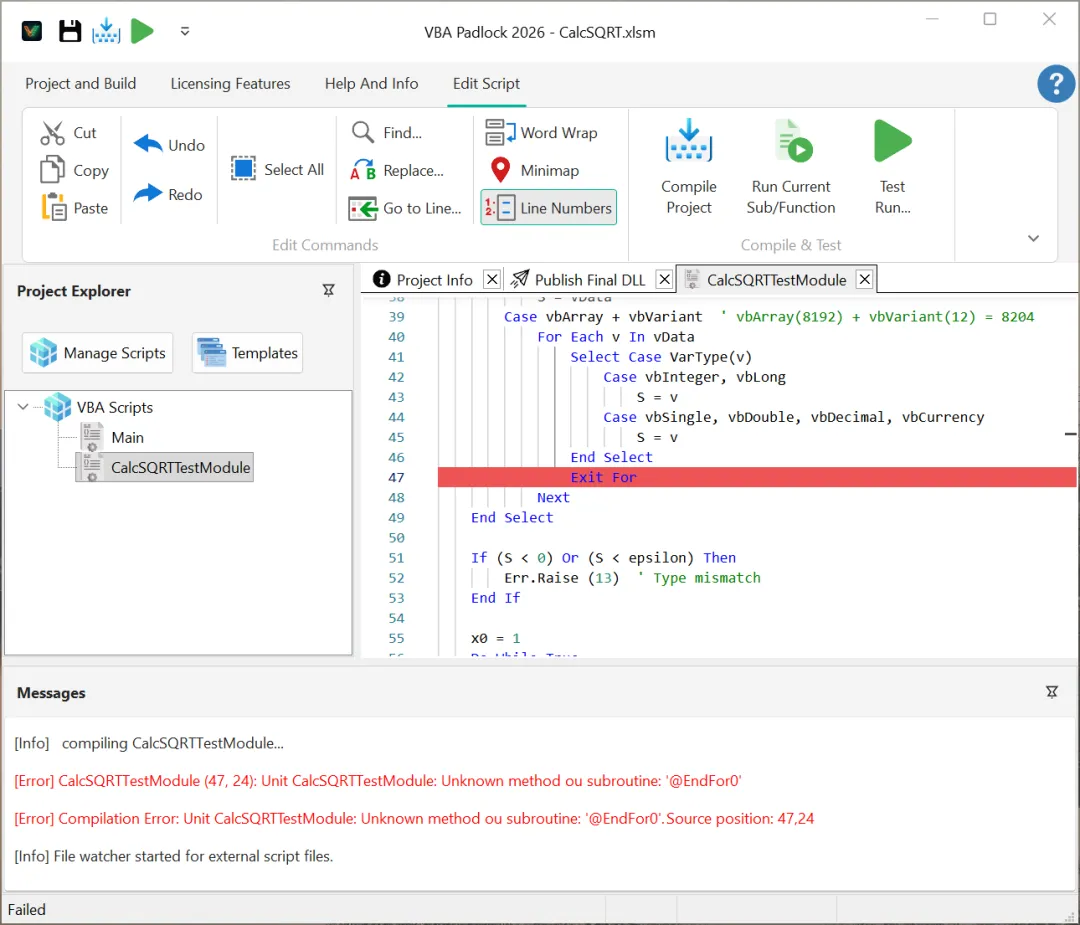Image resolution: width=1080 pixels, height=925 pixels.
Task: Copy the selection using the Copy command
Action: click(x=74, y=170)
